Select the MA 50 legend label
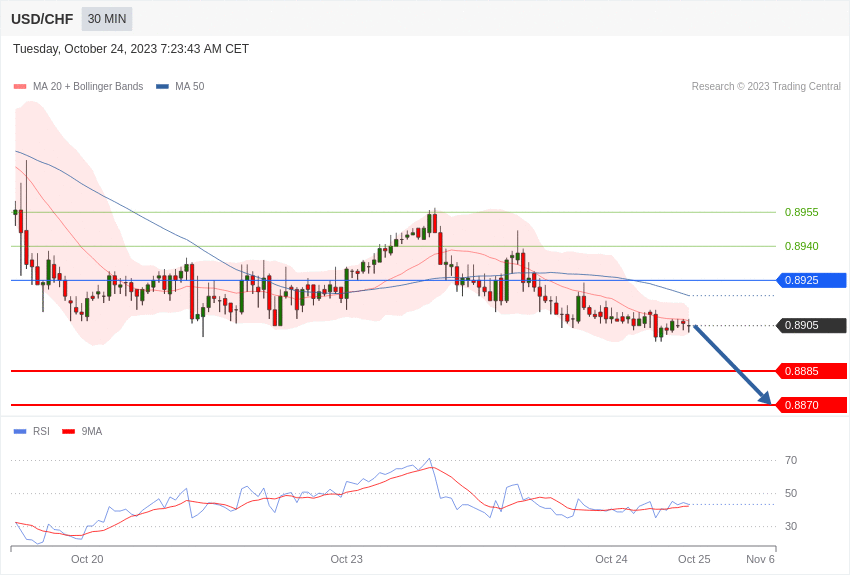The image size is (850, 576). tap(190, 87)
